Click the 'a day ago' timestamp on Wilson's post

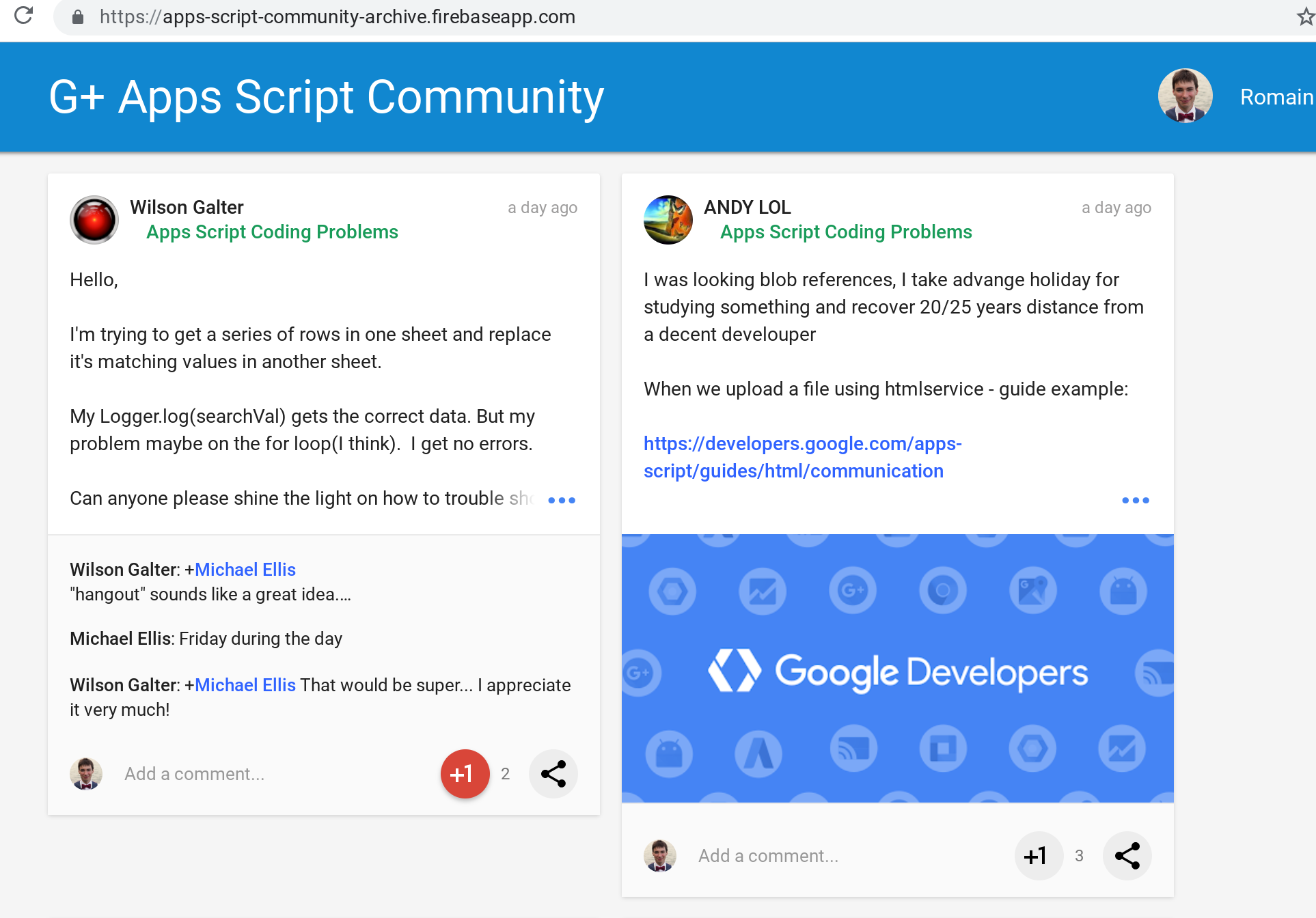pyautogui.click(x=543, y=208)
